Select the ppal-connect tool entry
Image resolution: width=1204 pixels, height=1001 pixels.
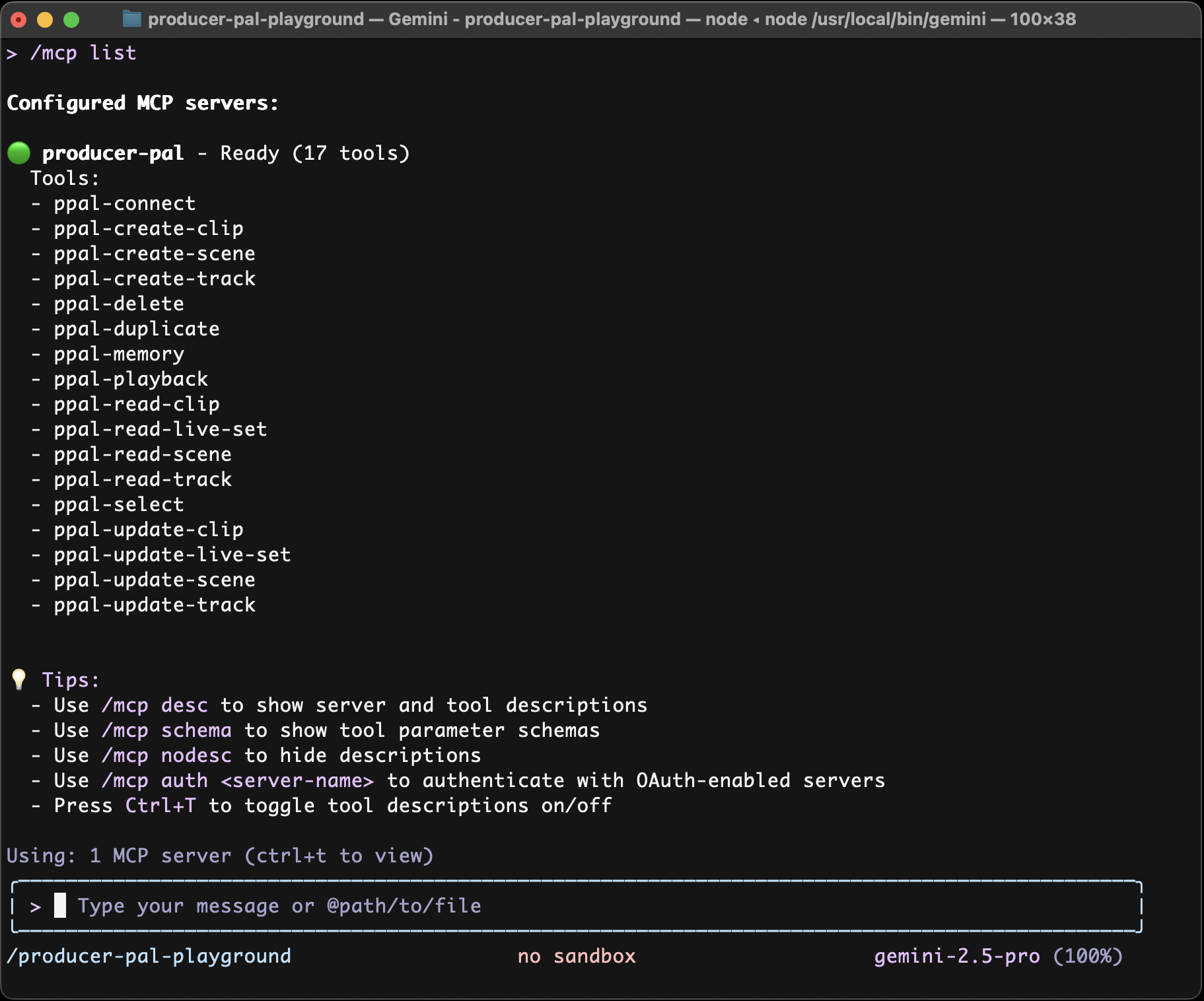click(124, 203)
